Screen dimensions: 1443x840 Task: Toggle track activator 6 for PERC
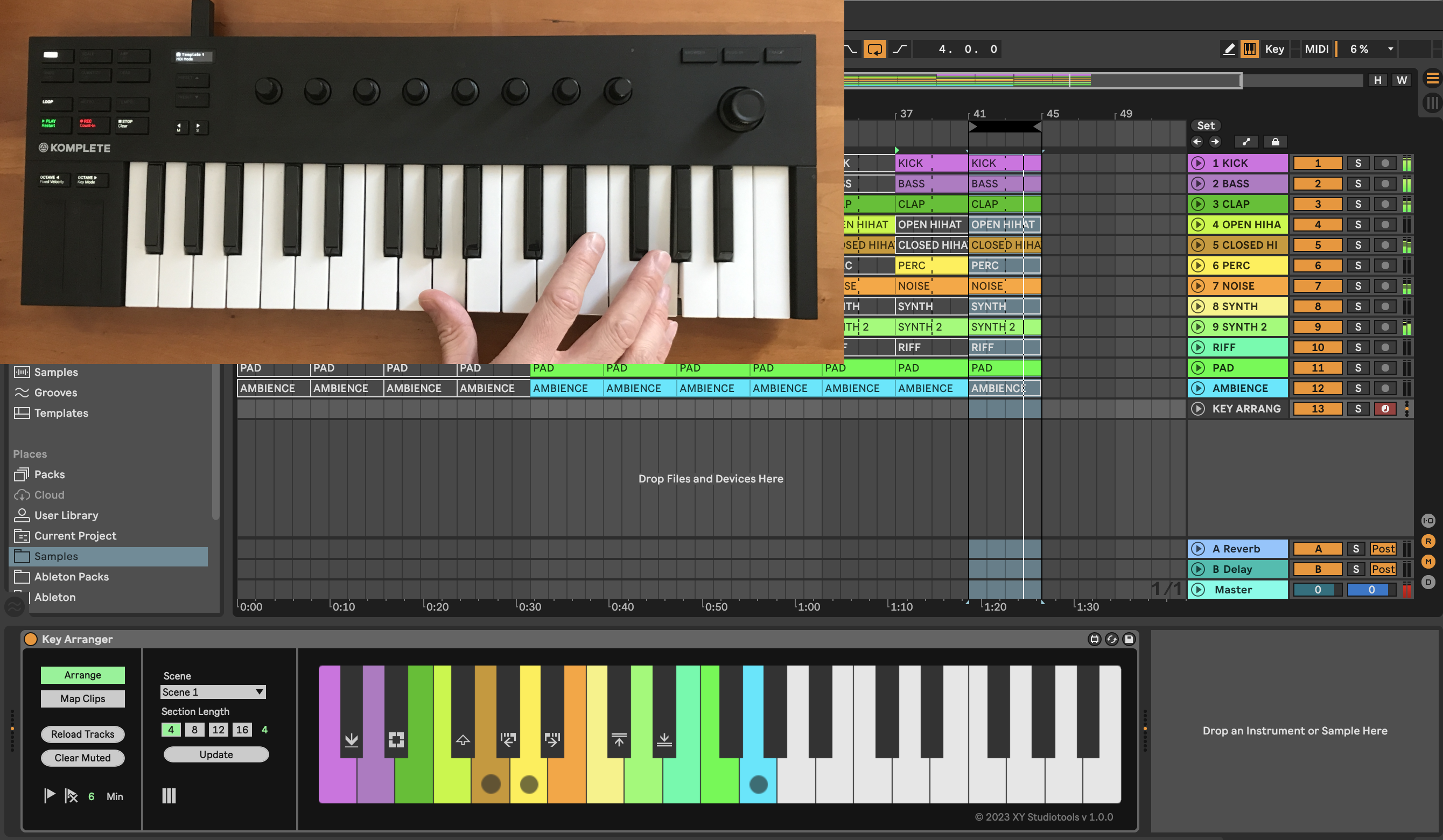(1318, 265)
